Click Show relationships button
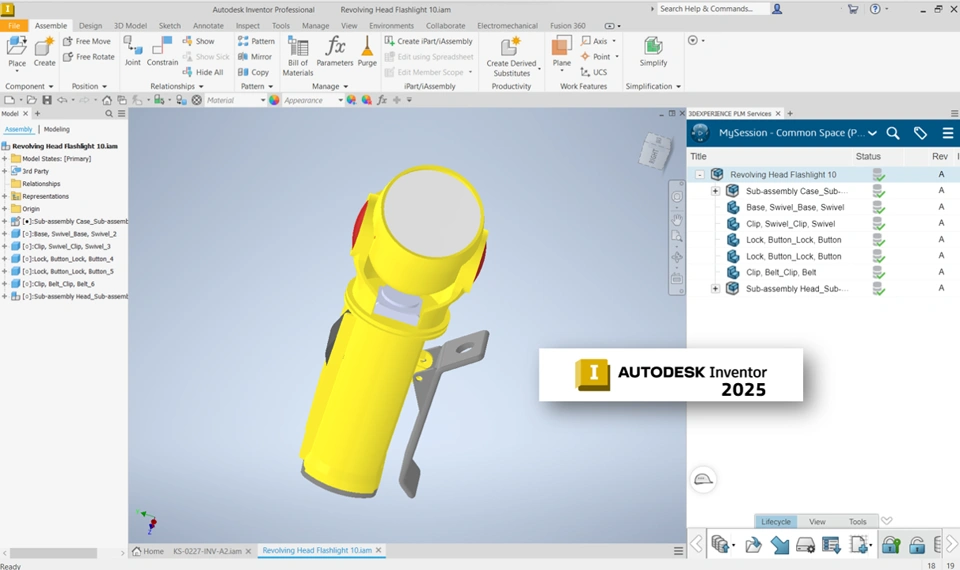960x570 pixels. coord(198,41)
